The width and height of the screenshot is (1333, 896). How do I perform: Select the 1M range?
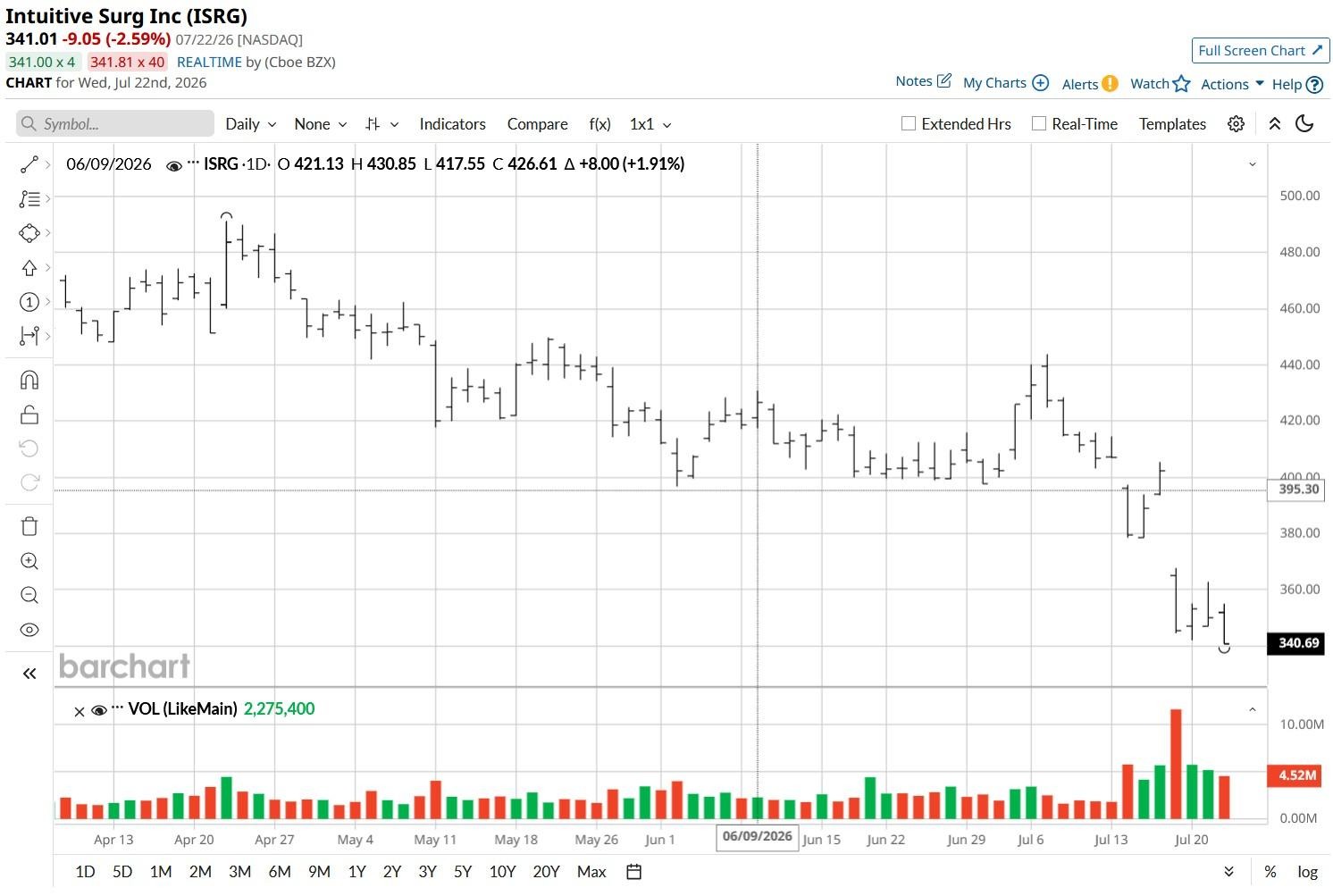point(161,872)
